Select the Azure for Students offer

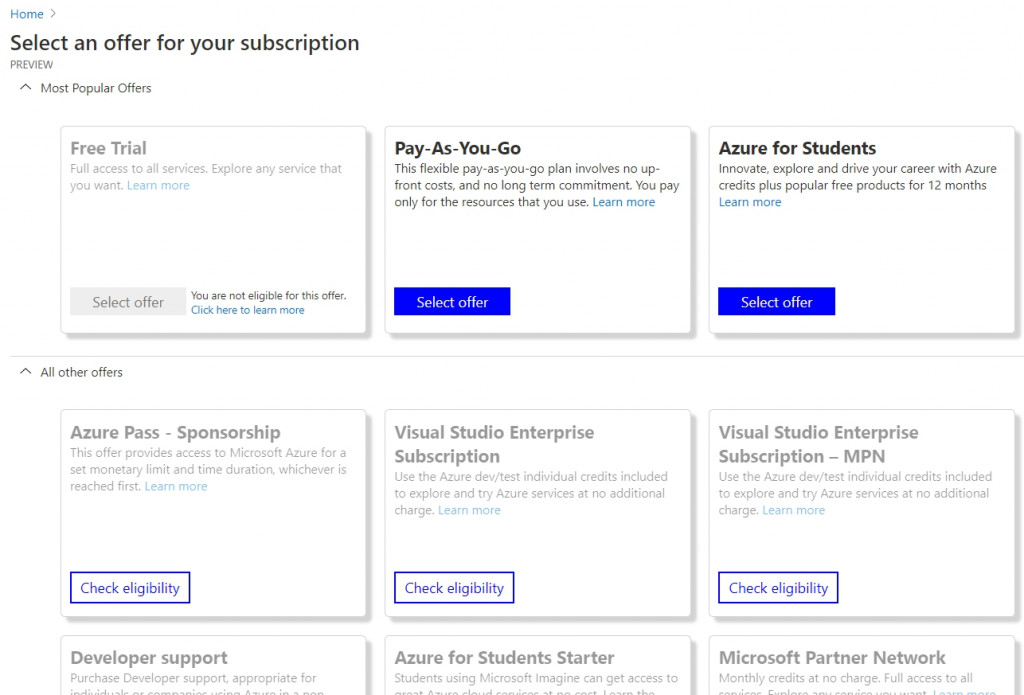(x=776, y=302)
